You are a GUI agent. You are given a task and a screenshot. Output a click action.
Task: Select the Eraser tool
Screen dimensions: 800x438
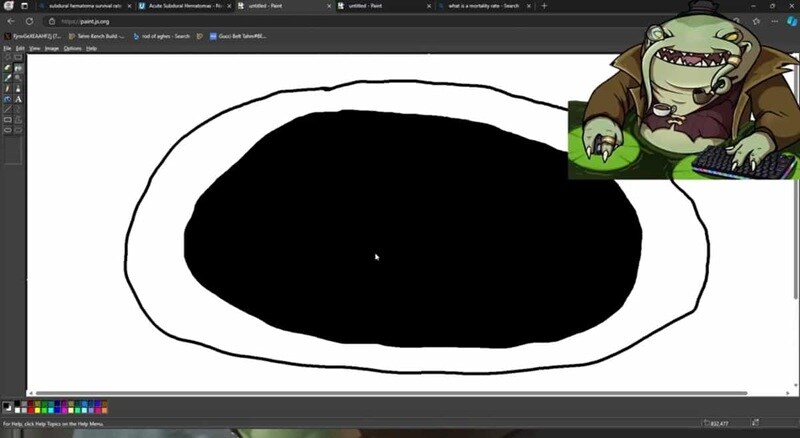click(8, 67)
